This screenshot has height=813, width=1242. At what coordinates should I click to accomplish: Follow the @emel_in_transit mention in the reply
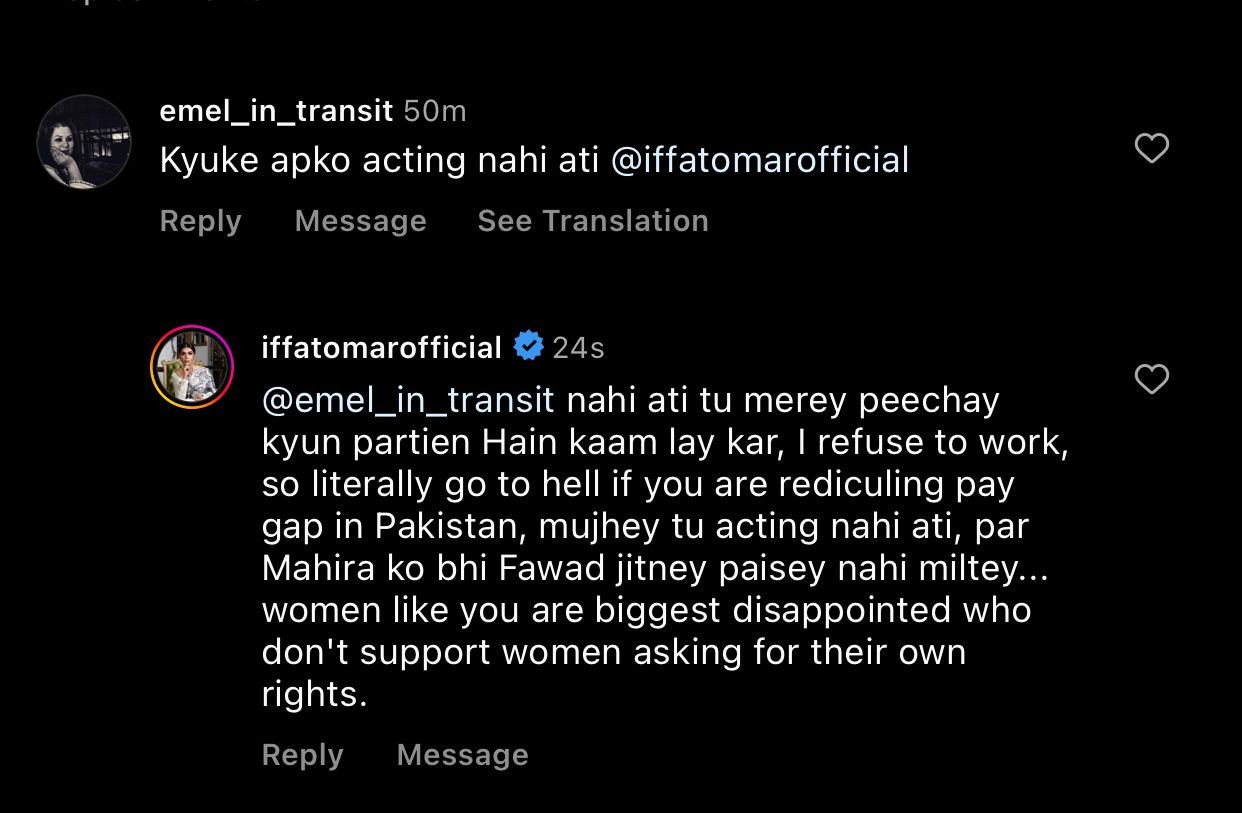[x=408, y=400]
